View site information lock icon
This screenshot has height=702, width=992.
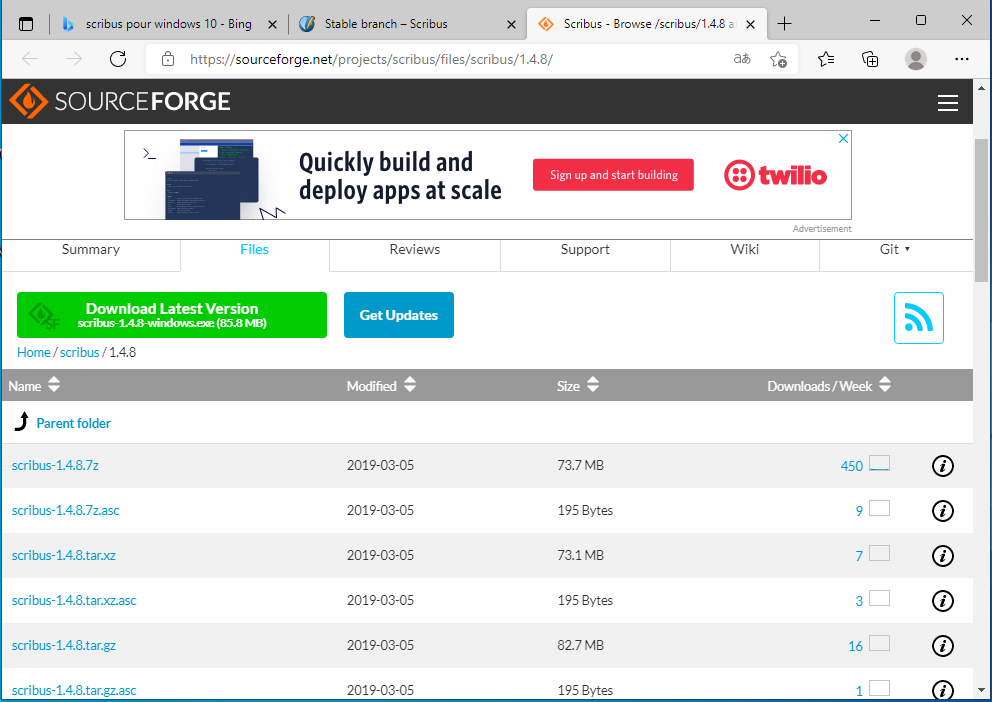168,59
